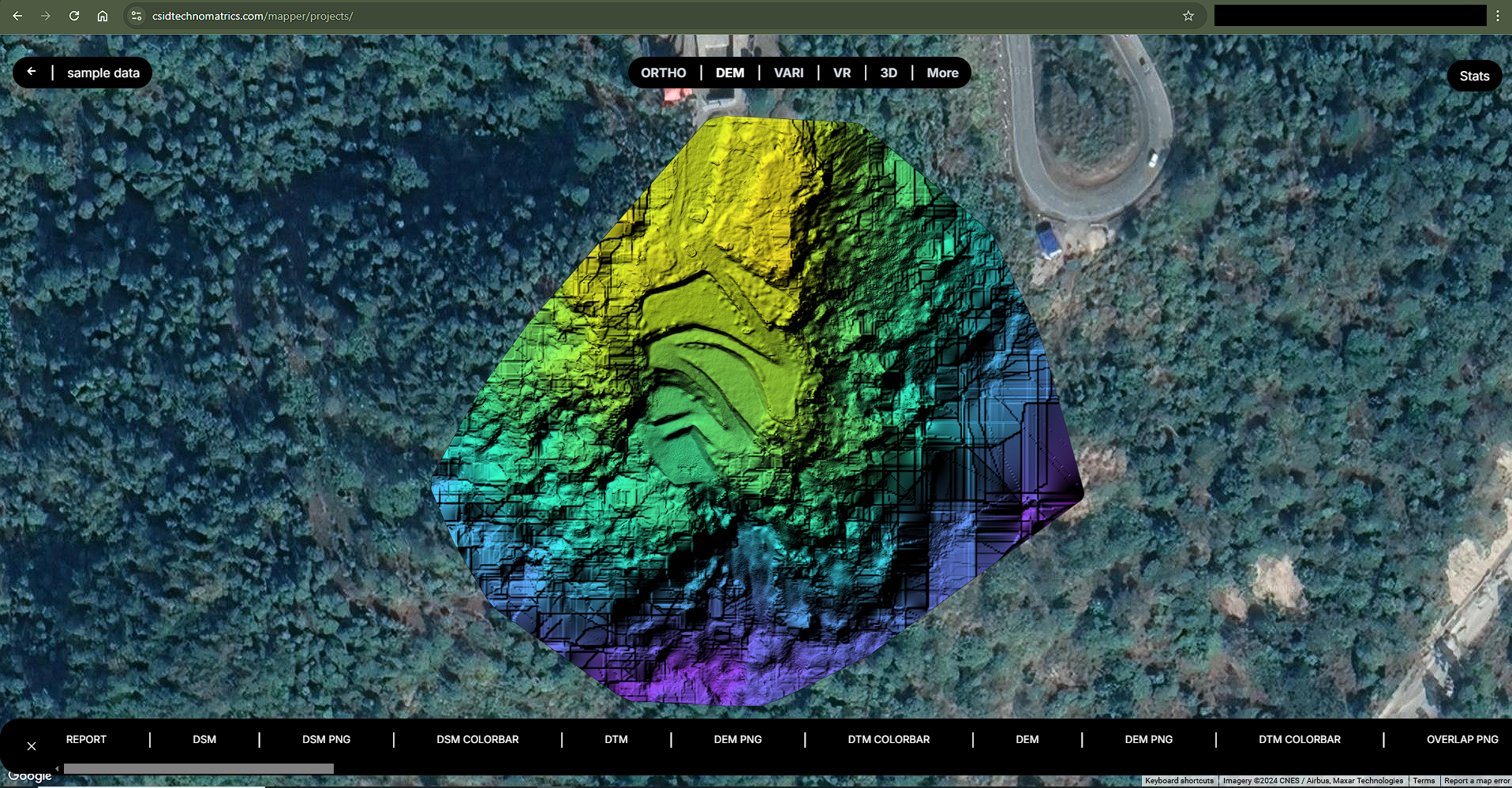Select DSM COLORBAR in bottom bar
The image size is (1512, 788).
coord(477,739)
